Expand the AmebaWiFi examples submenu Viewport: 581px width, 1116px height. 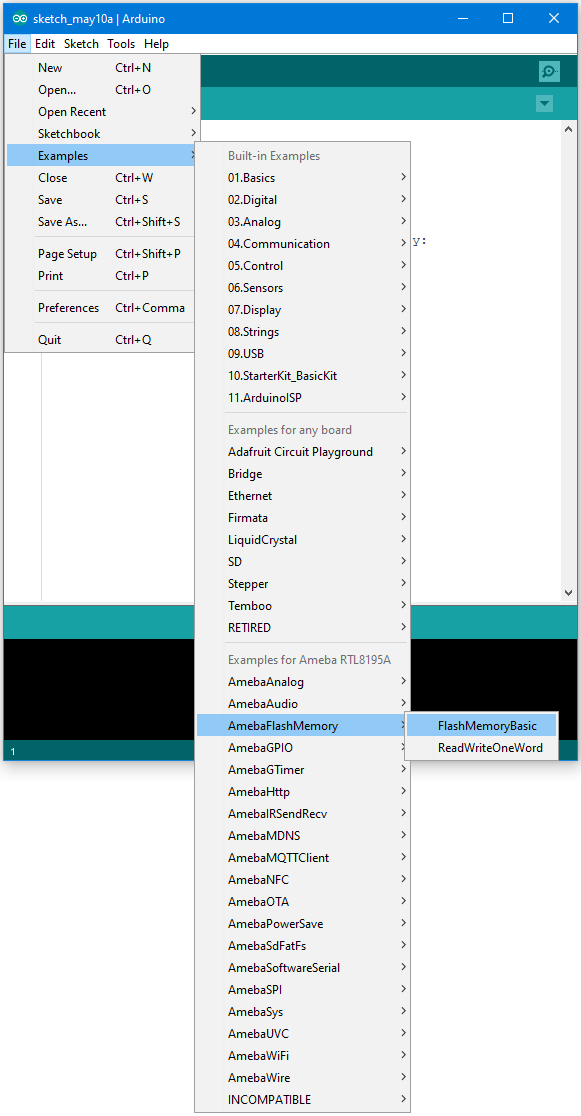(x=303, y=1056)
